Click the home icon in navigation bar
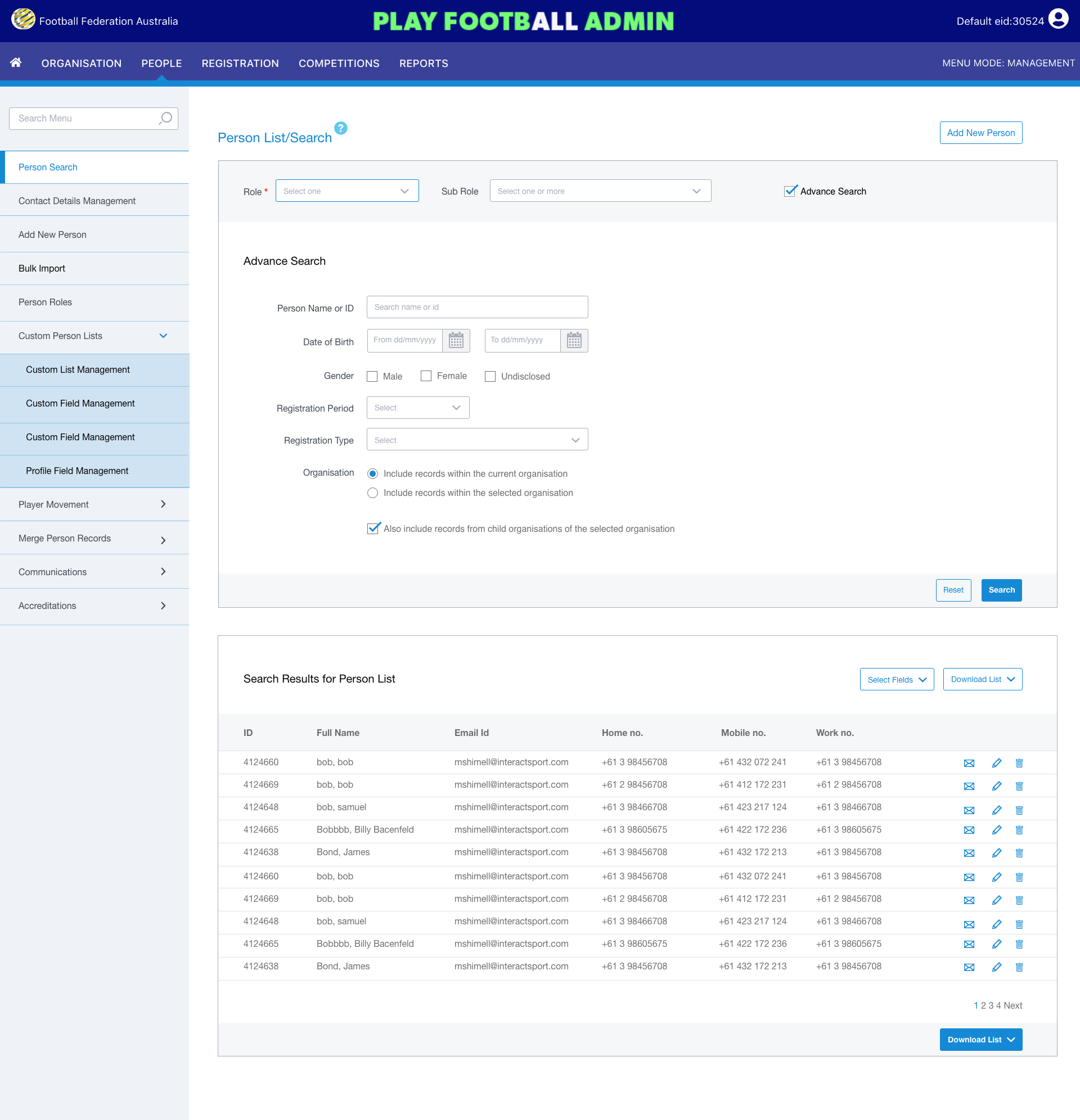The image size is (1080, 1120). pos(15,62)
